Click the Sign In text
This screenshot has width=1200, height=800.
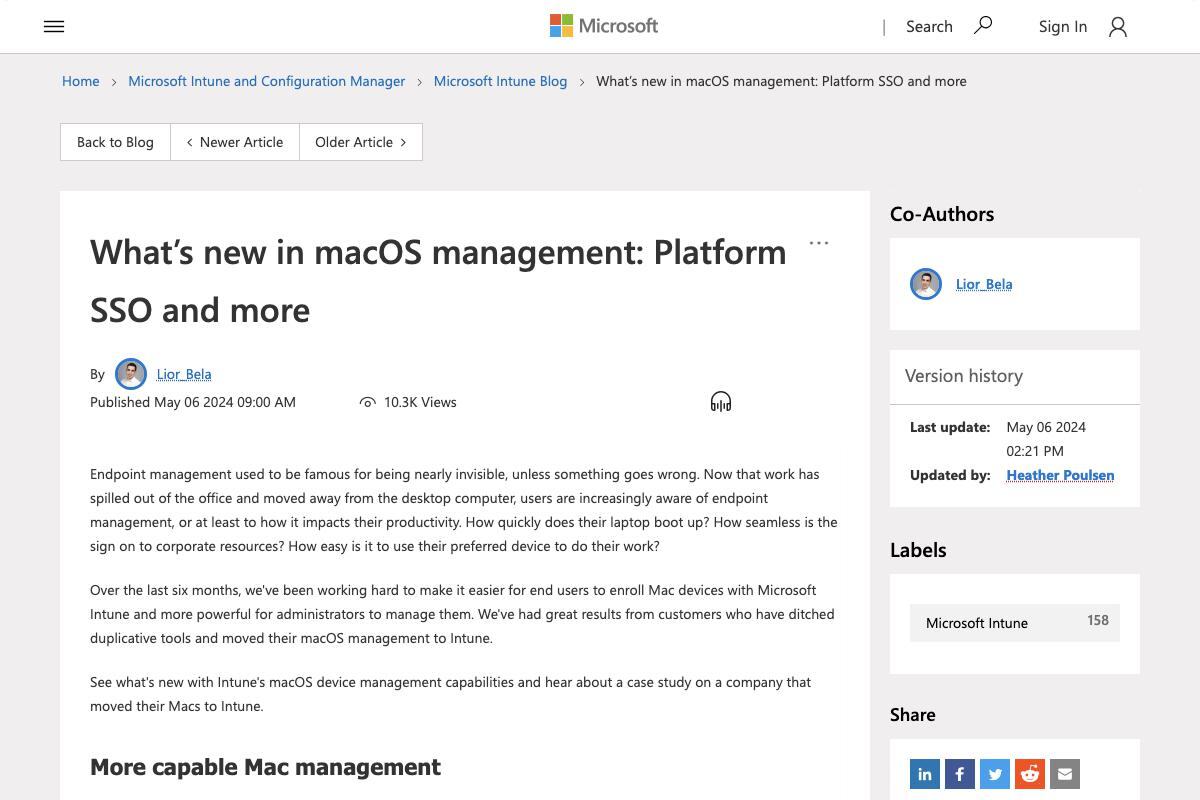[1063, 27]
